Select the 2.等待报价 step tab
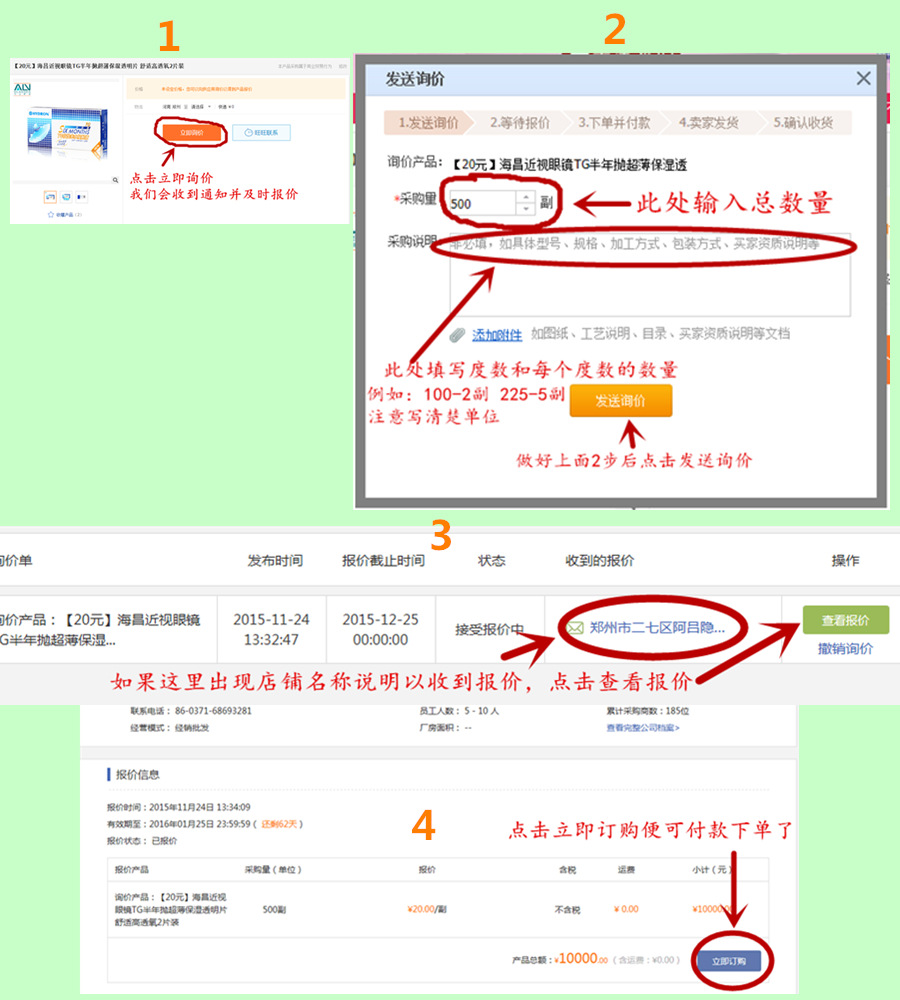The height and width of the screenshot is (1000, 900). [519, 123]
